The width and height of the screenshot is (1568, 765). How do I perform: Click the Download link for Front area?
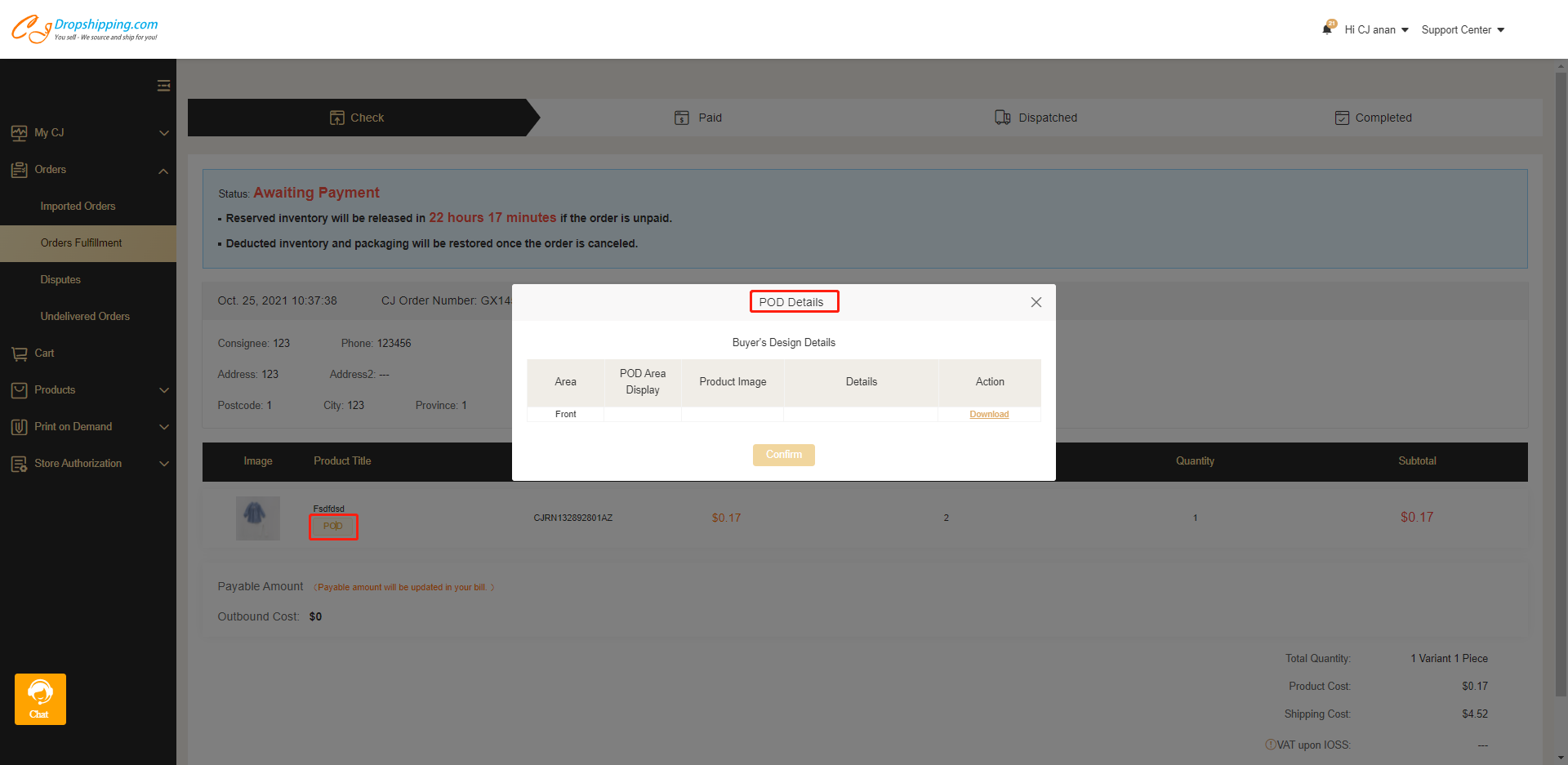pos(989,415)
